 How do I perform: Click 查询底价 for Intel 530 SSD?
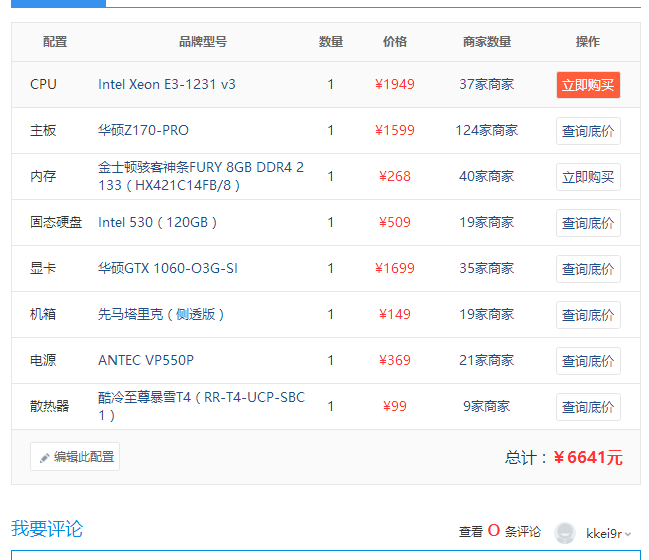point(588,223)
